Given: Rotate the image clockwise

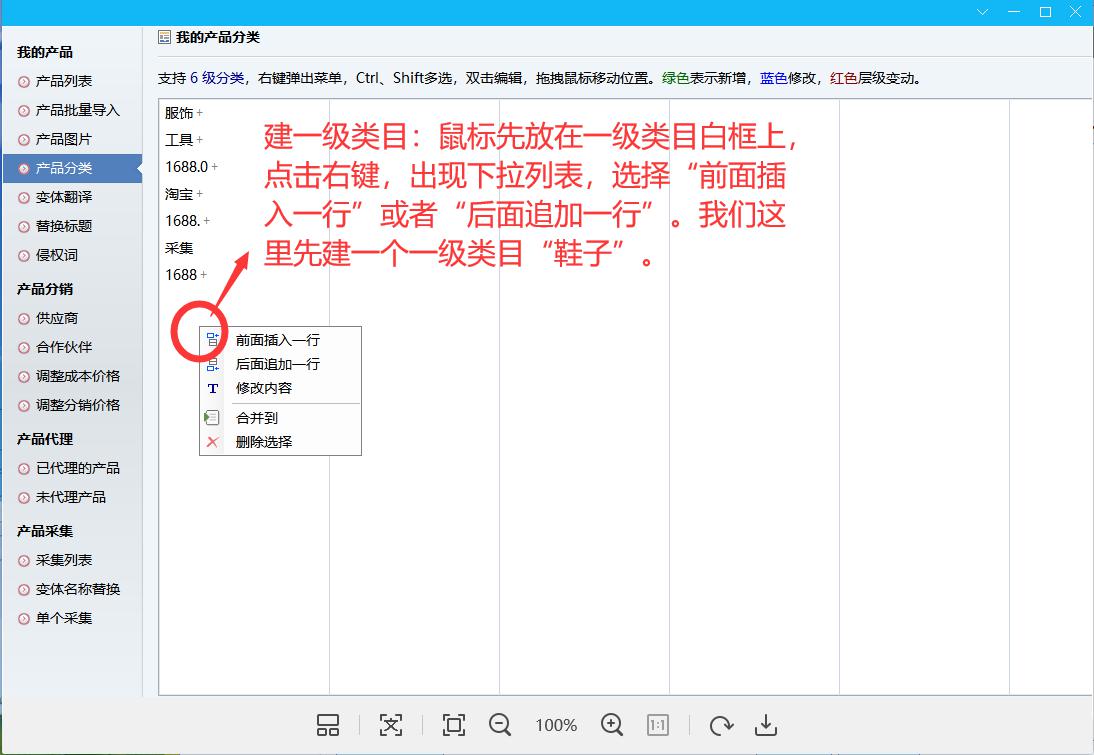Looking at the screenshot, I should tap(721, 725).
